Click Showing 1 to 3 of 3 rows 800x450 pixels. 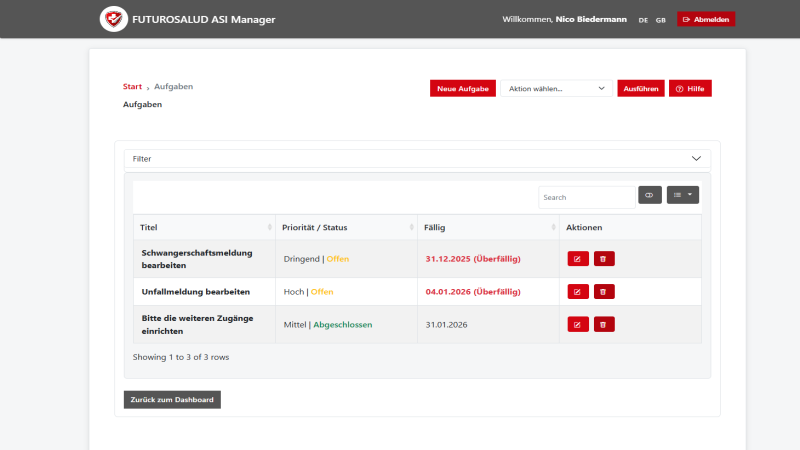[x=181, y=357]
